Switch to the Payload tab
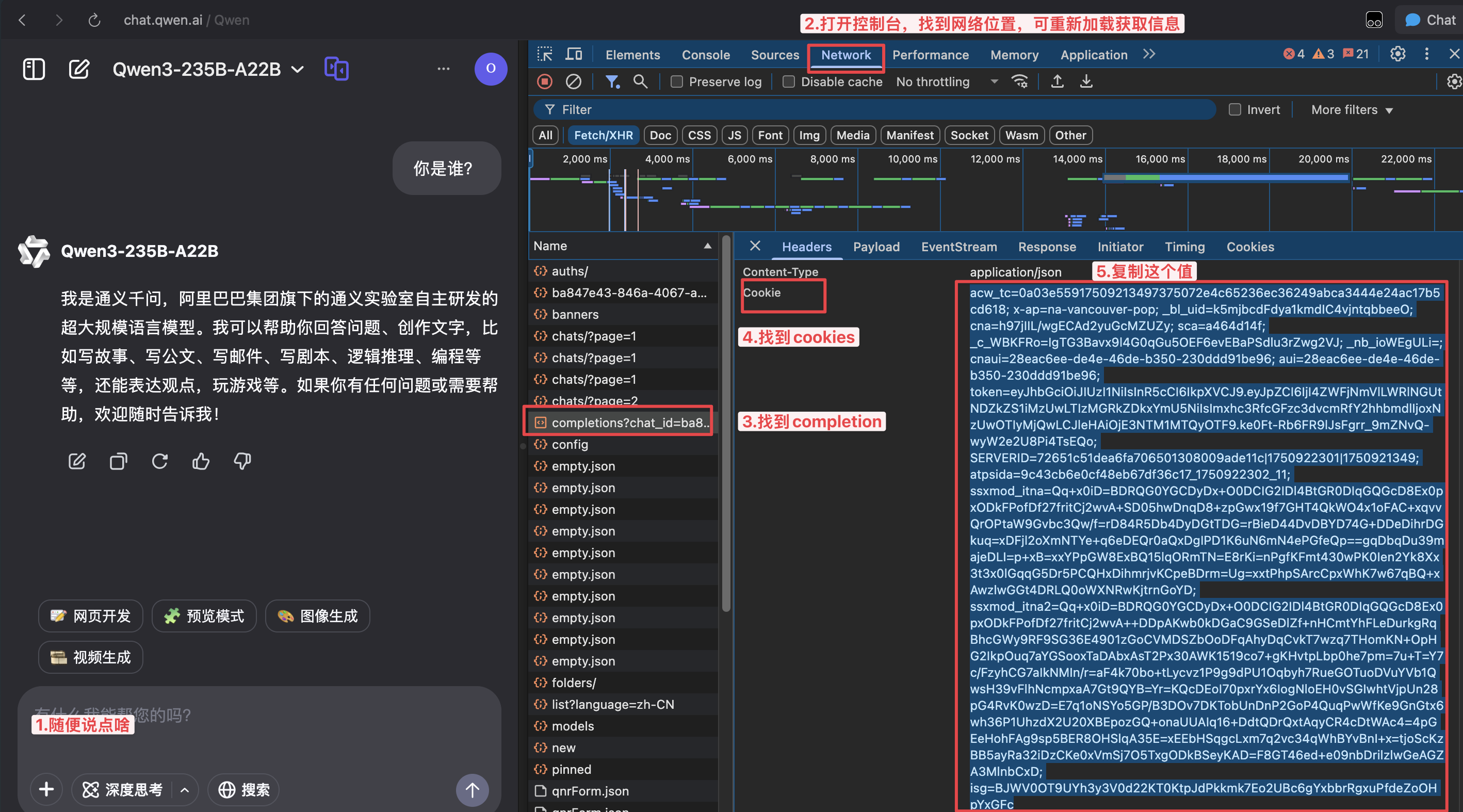This screenshot has width=1463, height=812. 876,247
